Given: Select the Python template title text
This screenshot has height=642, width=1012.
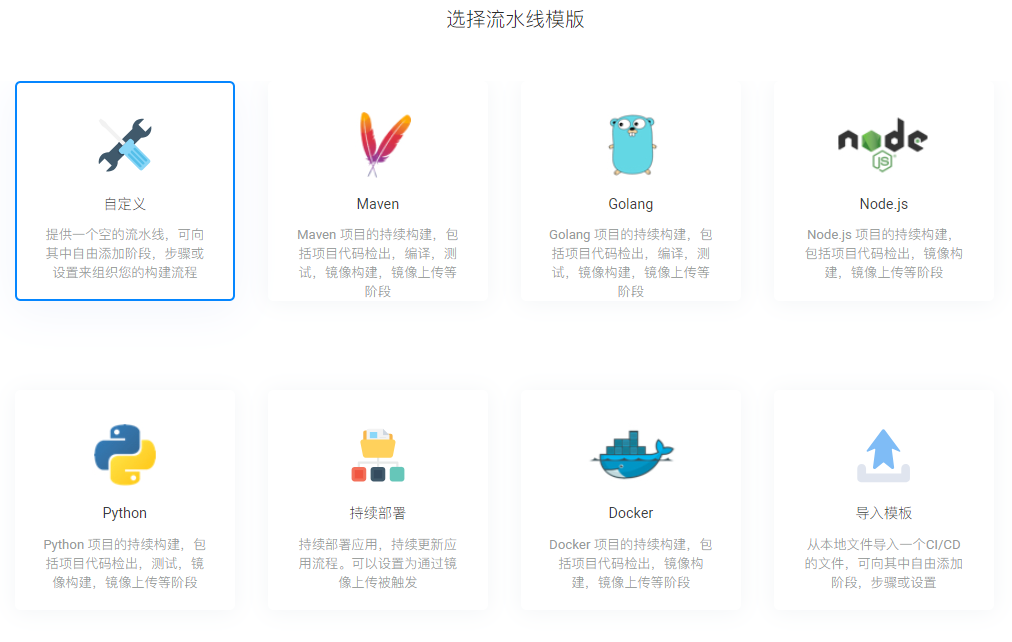Looking at the screenshot, I should point(125,513).
